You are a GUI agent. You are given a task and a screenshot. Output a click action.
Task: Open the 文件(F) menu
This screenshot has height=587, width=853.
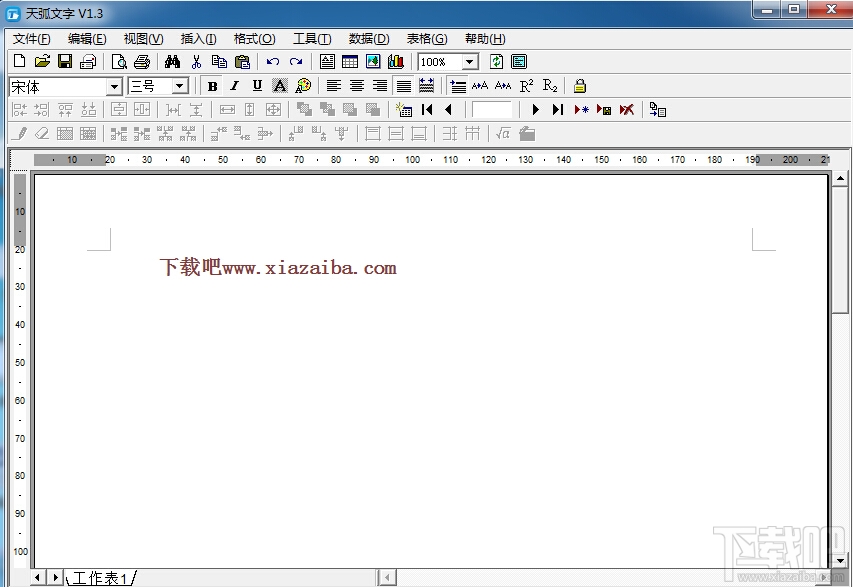pos(32,39)
